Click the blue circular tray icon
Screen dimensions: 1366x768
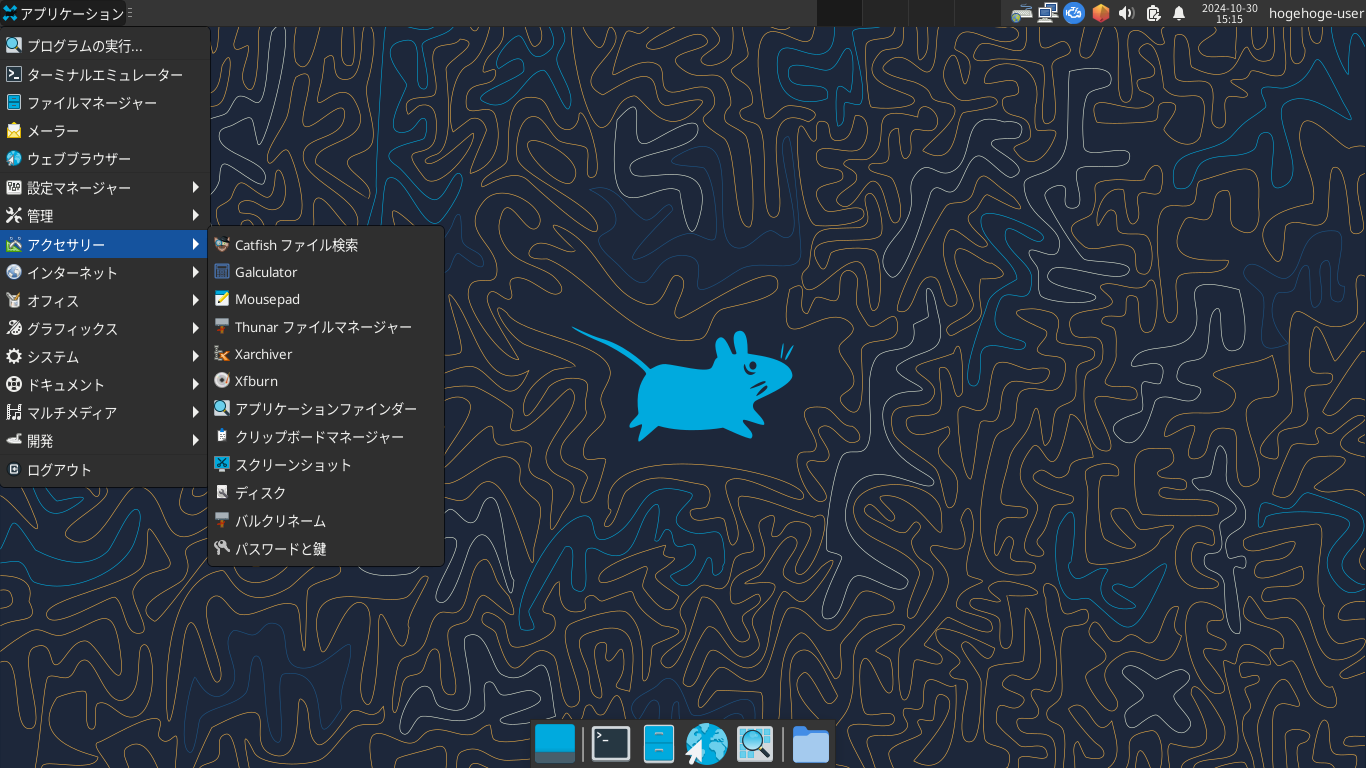tap(1074, 13)
